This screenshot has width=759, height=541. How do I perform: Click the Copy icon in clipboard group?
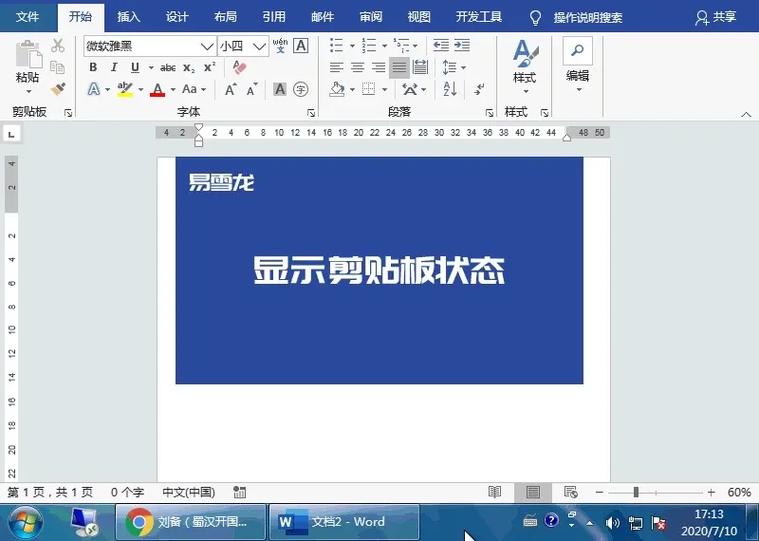coord(58,67)
